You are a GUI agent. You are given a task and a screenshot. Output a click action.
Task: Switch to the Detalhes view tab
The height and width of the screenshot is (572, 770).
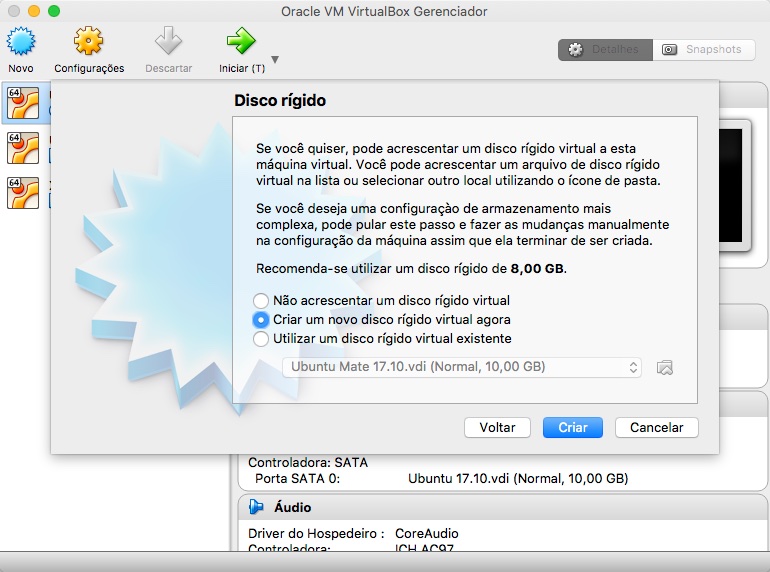coord(605,49)
